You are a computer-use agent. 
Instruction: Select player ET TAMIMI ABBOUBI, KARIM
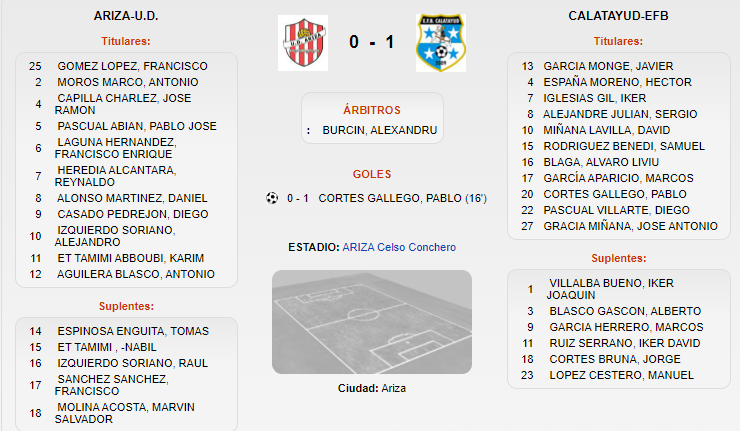(x=131, y=258)
